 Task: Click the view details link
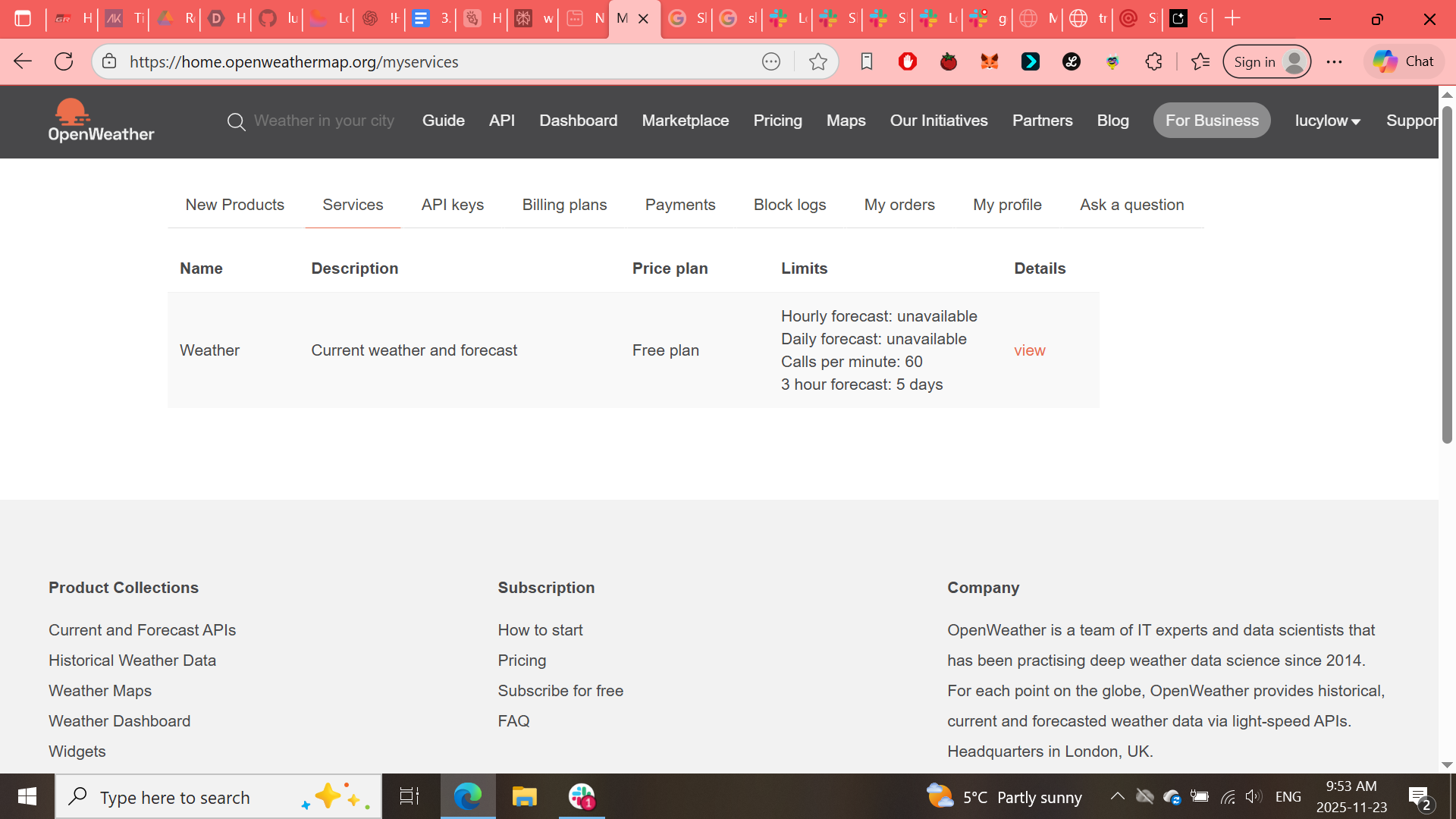[x=1029, y=350]
